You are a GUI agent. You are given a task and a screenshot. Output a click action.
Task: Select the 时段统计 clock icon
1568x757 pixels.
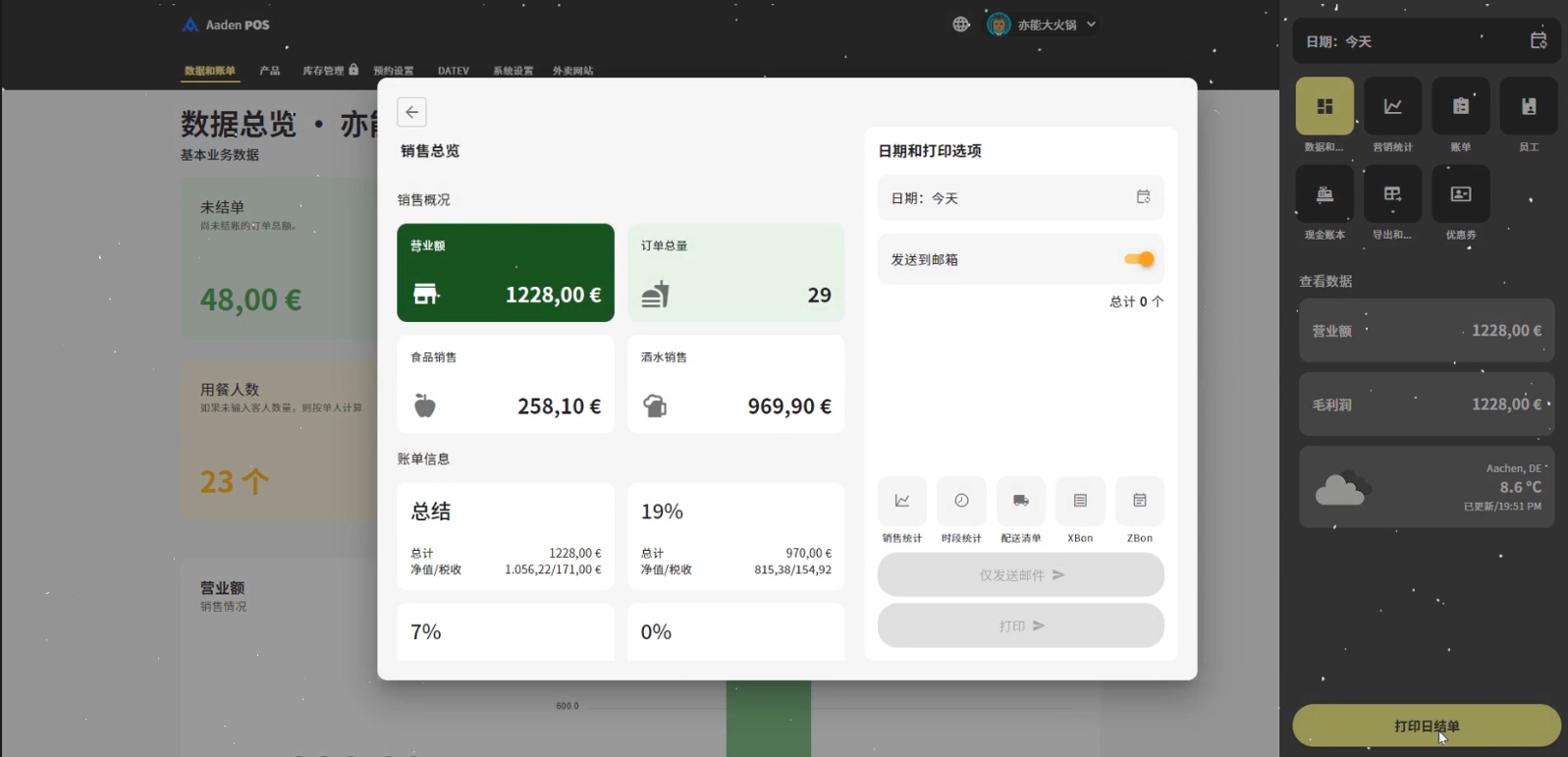pyautogui.click(x=961, y=501)
